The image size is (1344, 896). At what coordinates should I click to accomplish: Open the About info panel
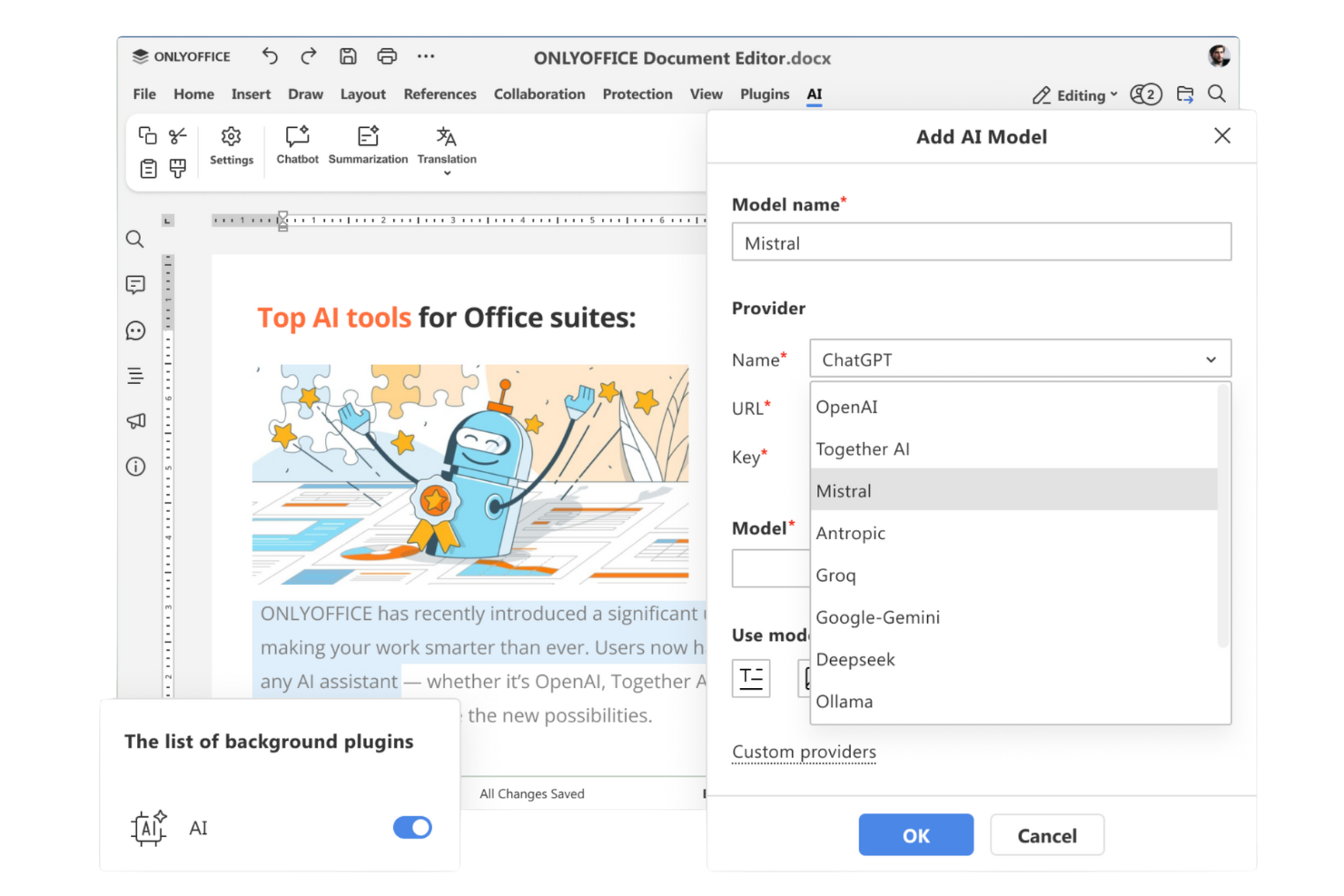click(135, 467)
